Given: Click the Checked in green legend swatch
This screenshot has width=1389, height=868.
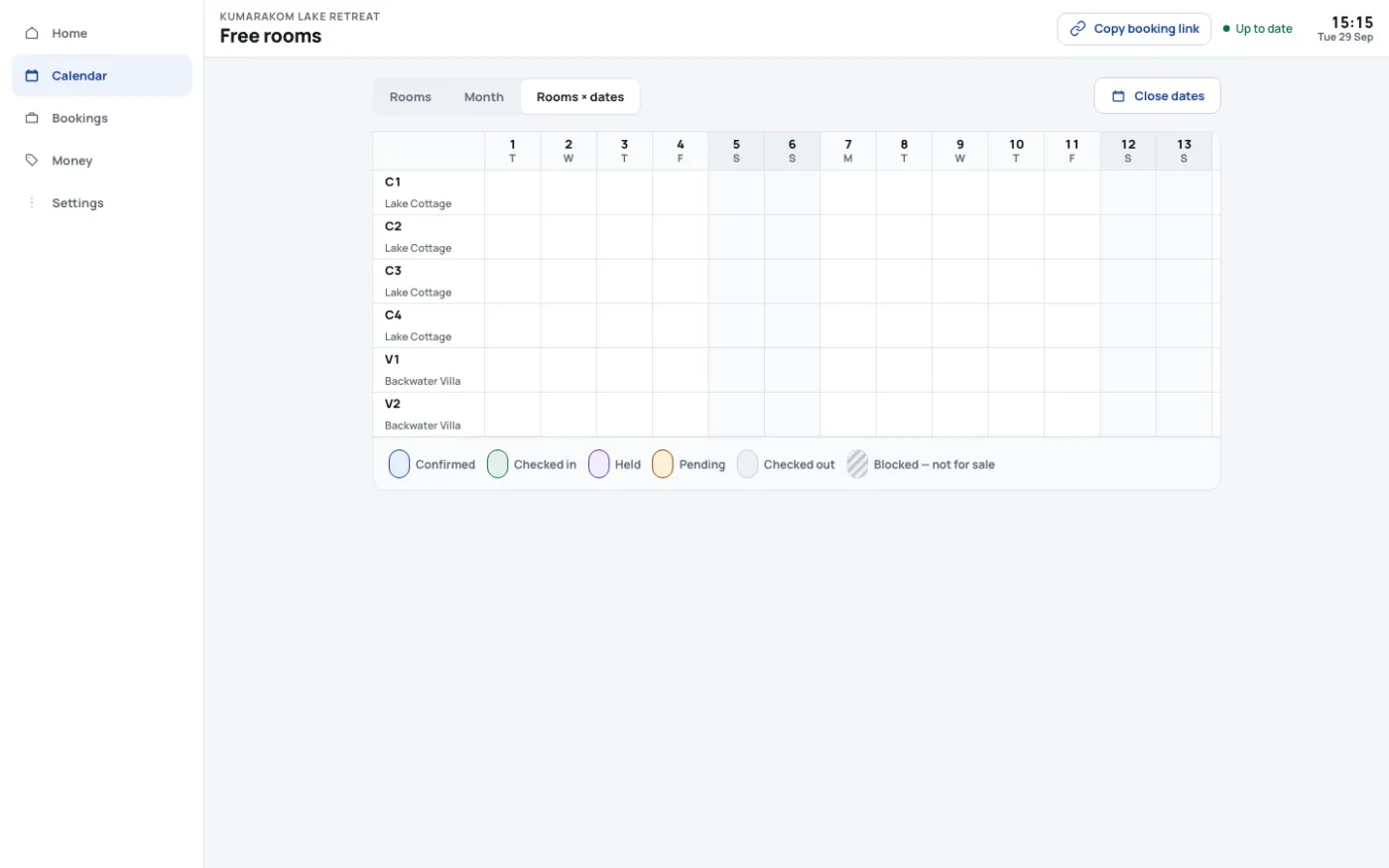Looking at the screenshot, I should pos(497,464).
